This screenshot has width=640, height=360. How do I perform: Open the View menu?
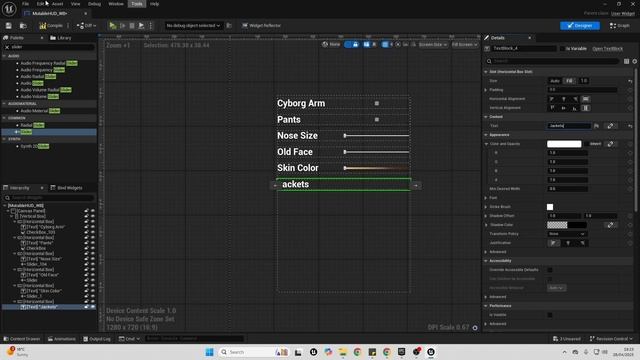(x=76, y=4)
